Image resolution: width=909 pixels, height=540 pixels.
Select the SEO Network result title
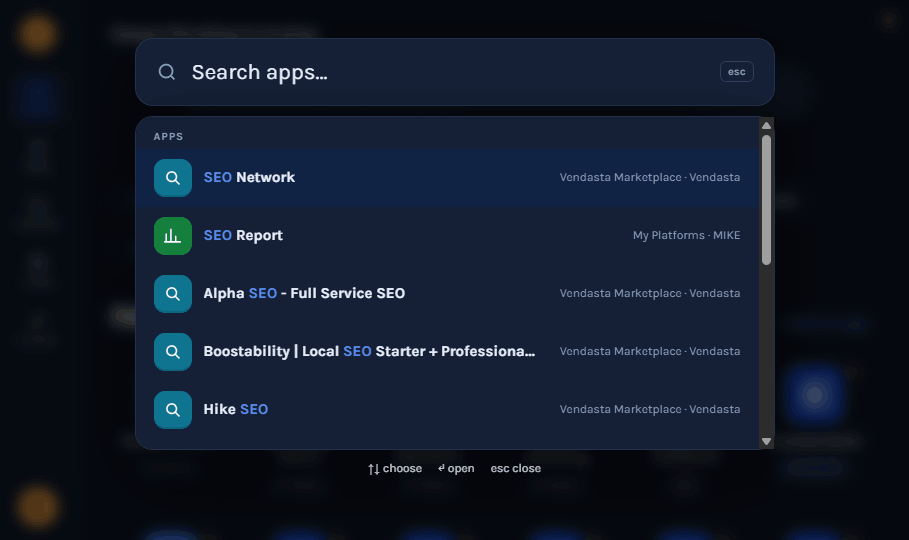click(249, 177)
